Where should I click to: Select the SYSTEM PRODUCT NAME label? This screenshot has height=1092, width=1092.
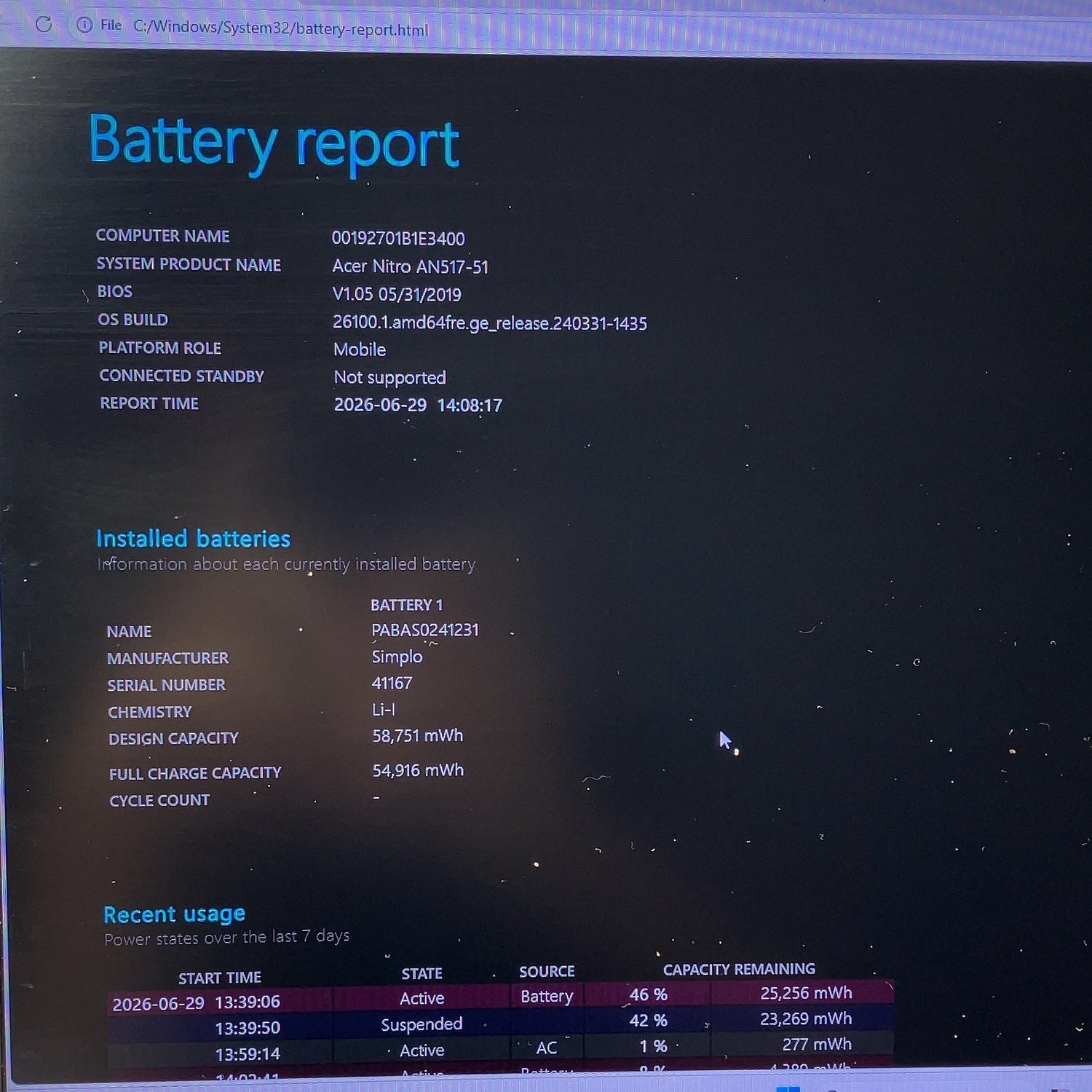point(189,264)
